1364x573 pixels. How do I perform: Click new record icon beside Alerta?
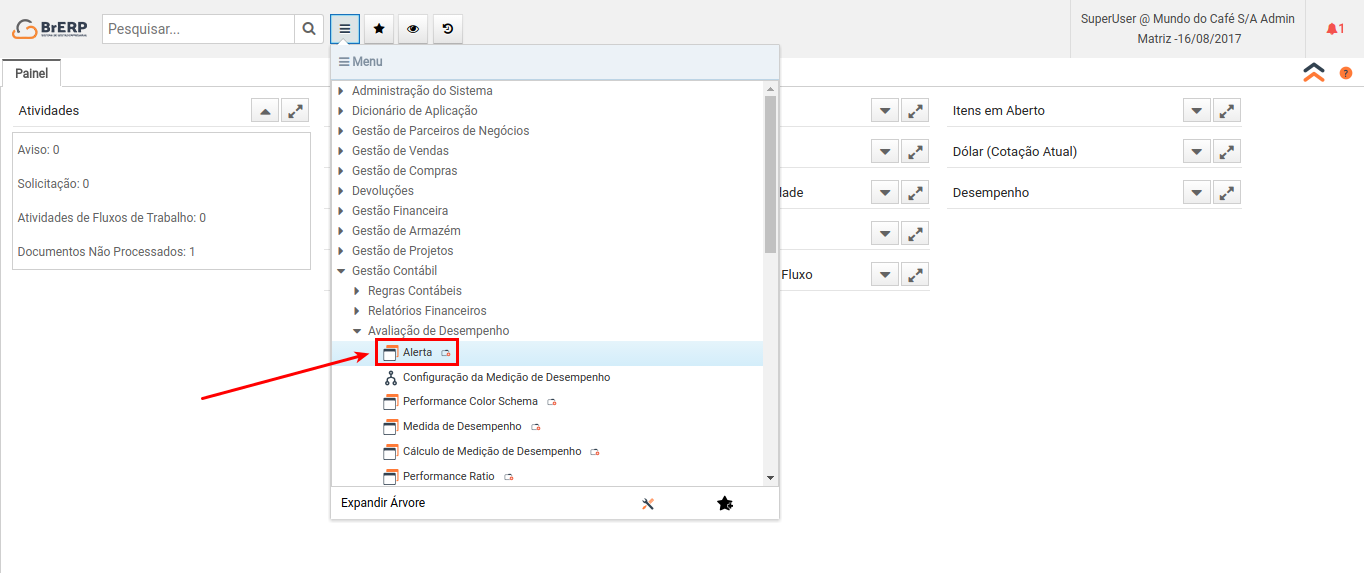click(x=446, y=354)
